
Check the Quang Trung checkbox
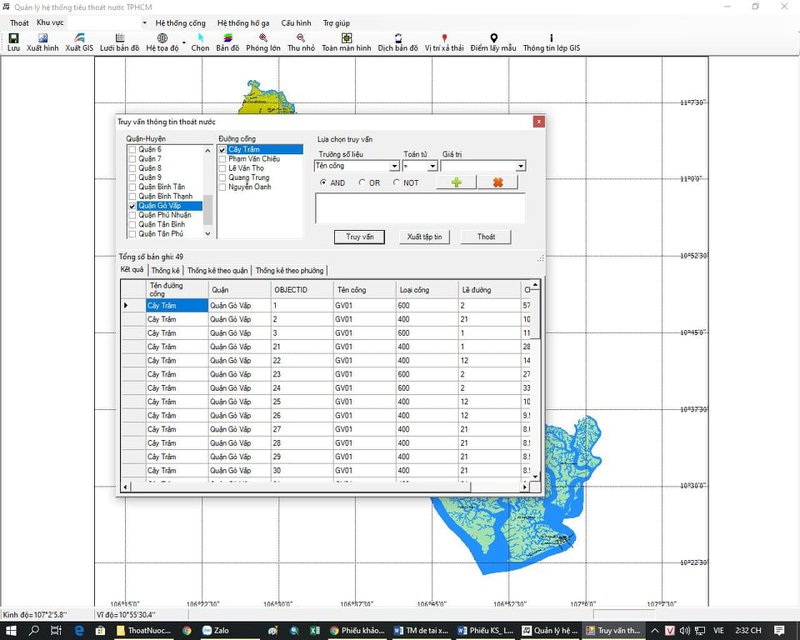(x=222, y=178)
